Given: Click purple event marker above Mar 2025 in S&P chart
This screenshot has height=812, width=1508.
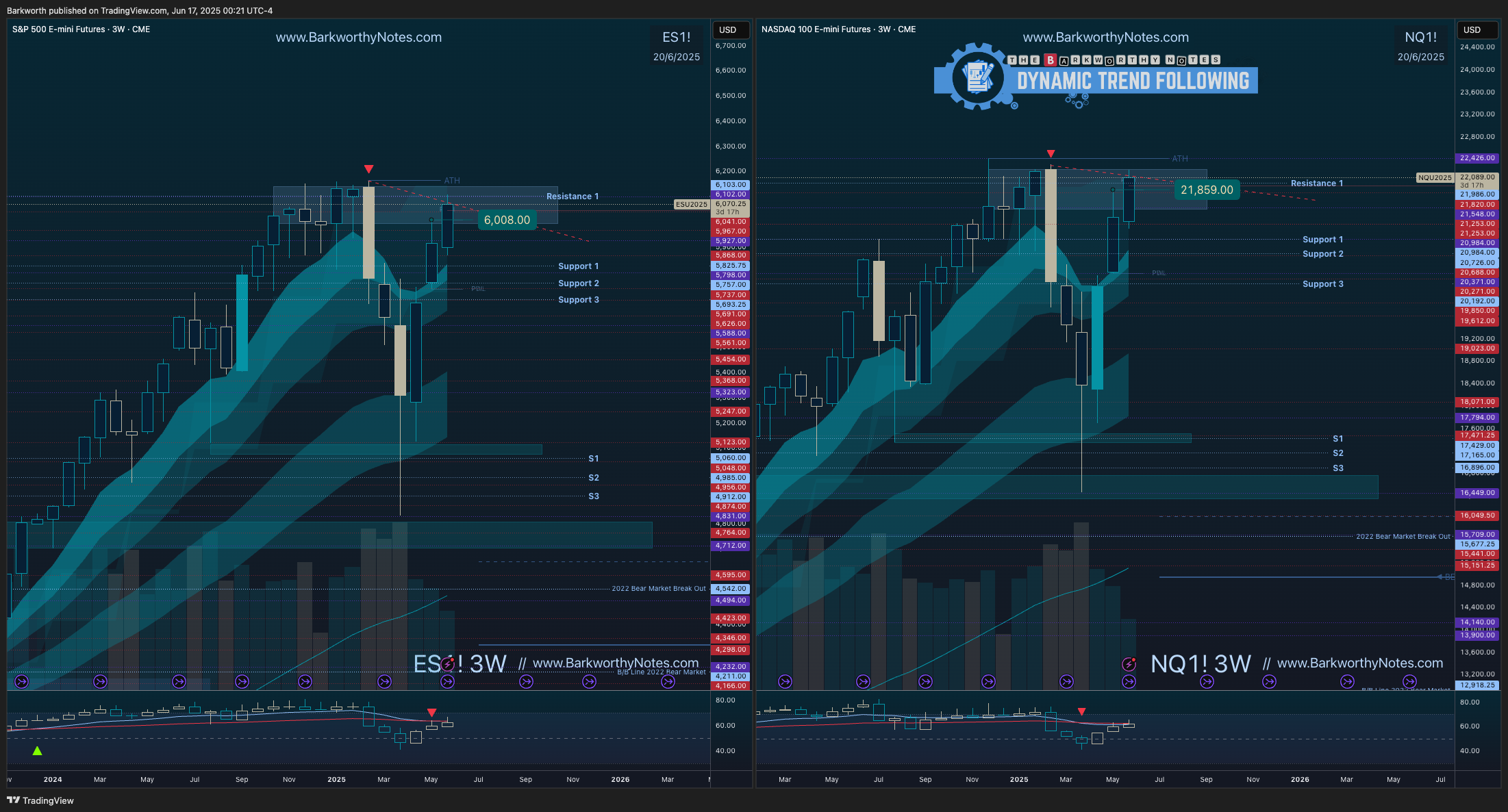Looking at the screenshot, I should 384,682.
